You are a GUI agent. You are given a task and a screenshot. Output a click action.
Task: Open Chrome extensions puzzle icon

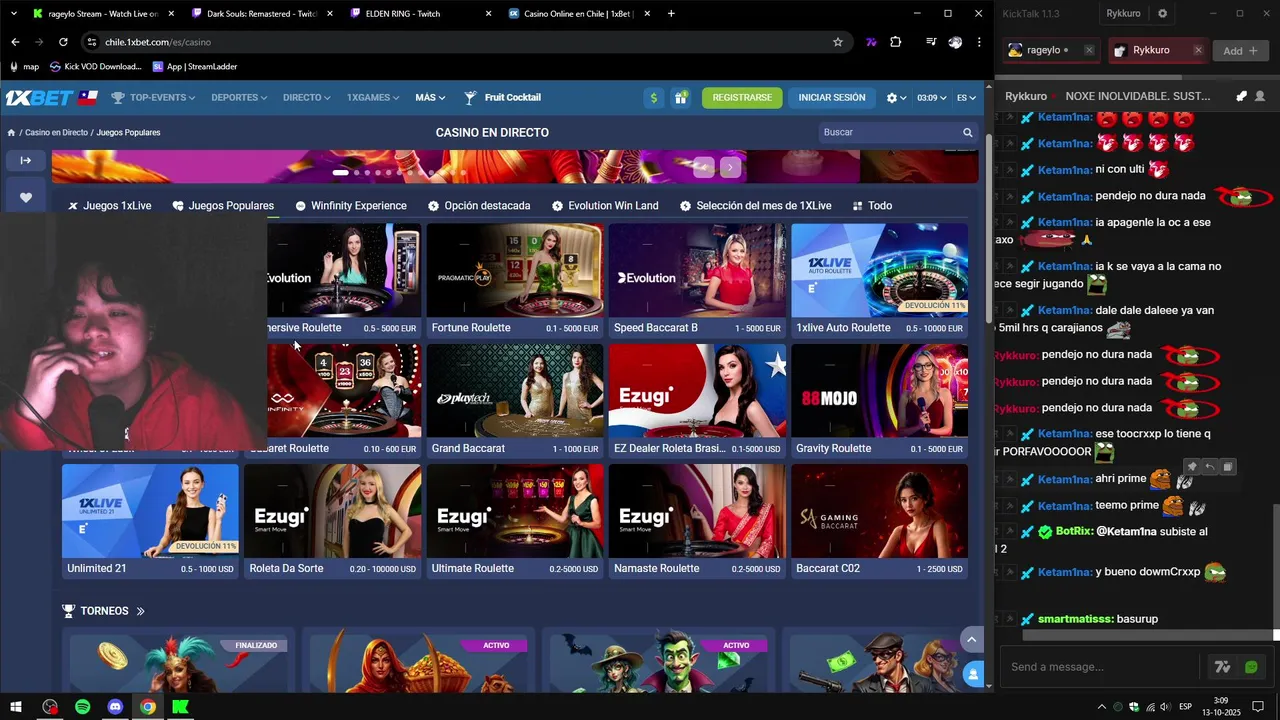895,42
